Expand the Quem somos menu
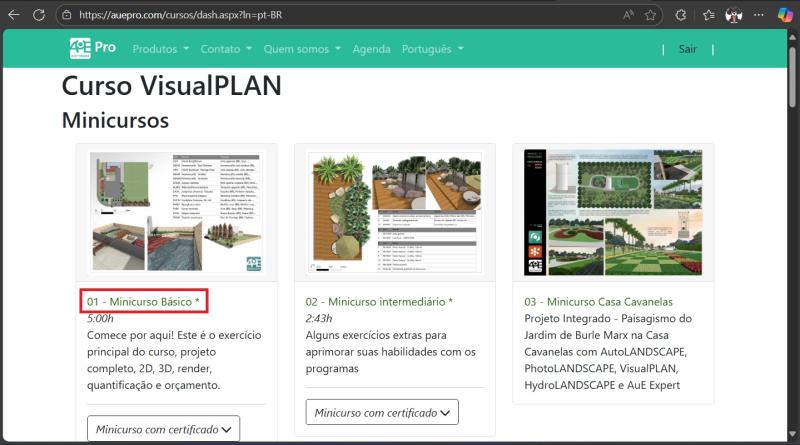The height and width of the screenshot is (445, 800). 302,49
